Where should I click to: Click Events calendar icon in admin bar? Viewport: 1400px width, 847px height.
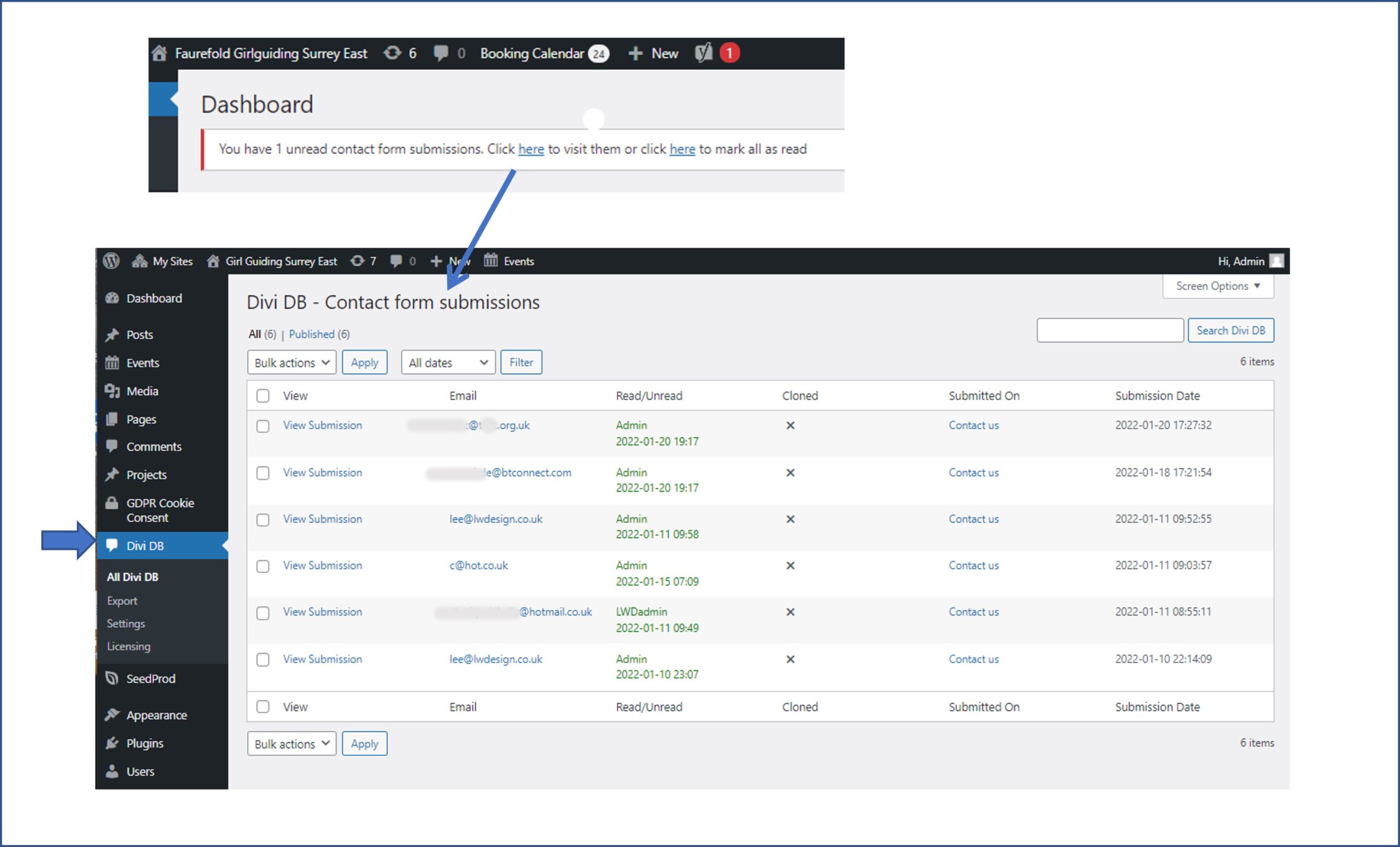pos(491,260)
